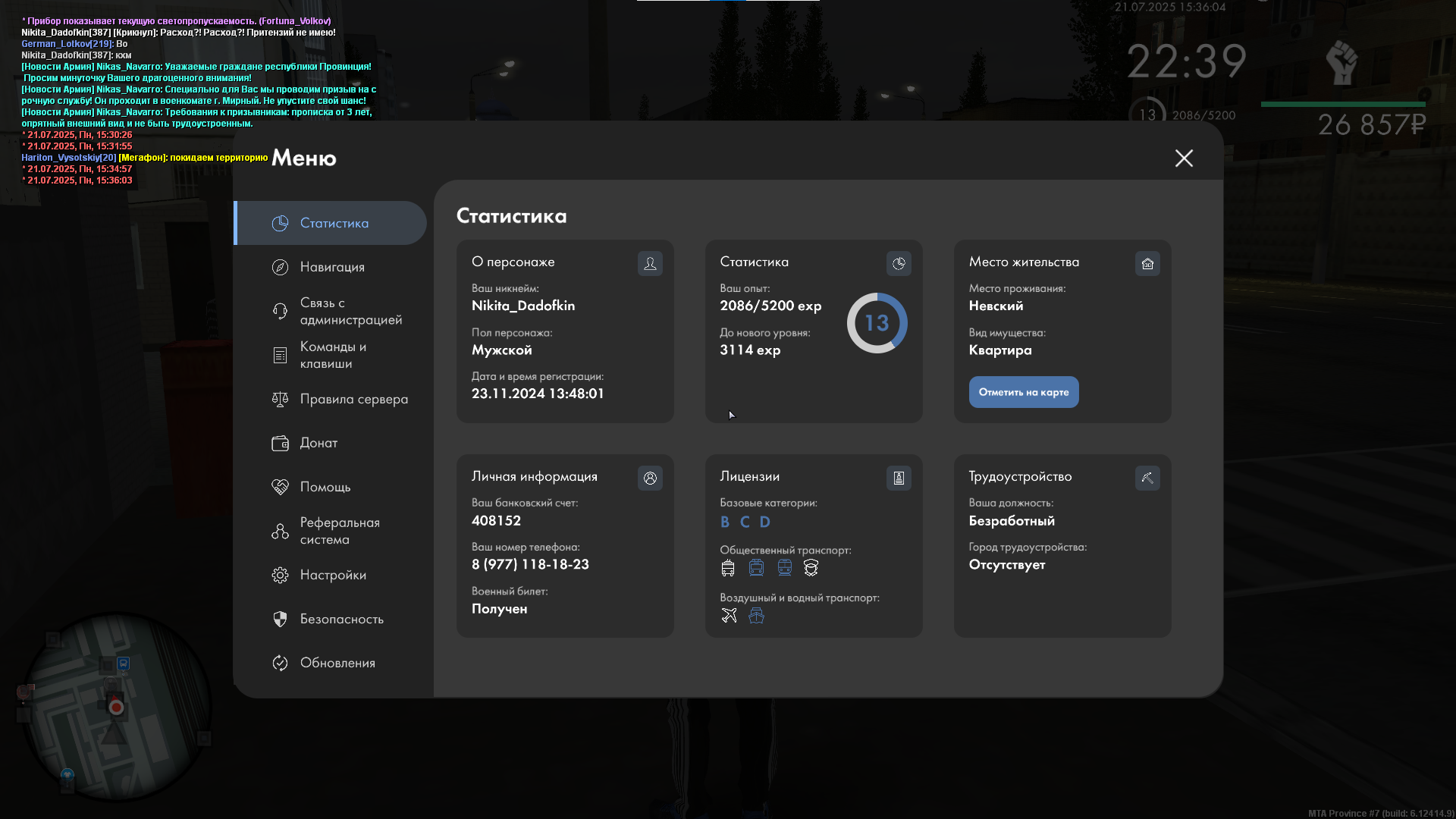This screenshot has height=819, width=1456.
Task: Switch to the Донат section
Action: [318, 443]
